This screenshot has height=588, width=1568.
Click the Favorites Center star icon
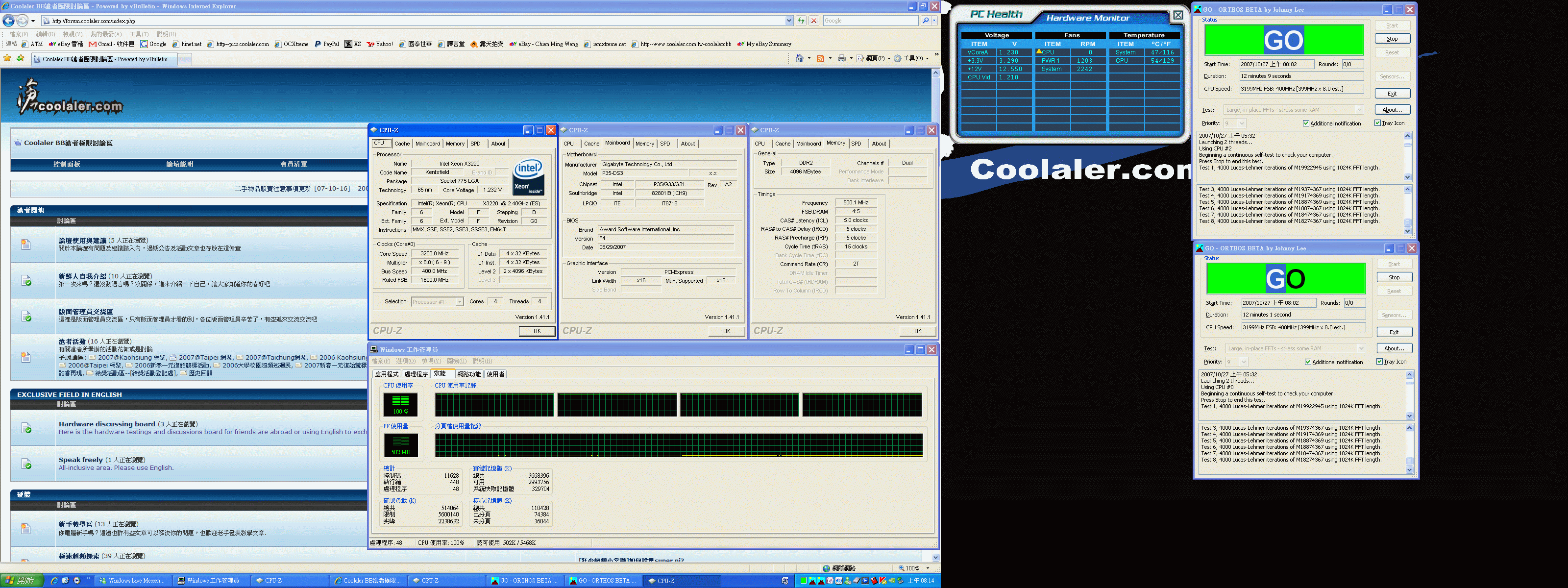(7, 58)
